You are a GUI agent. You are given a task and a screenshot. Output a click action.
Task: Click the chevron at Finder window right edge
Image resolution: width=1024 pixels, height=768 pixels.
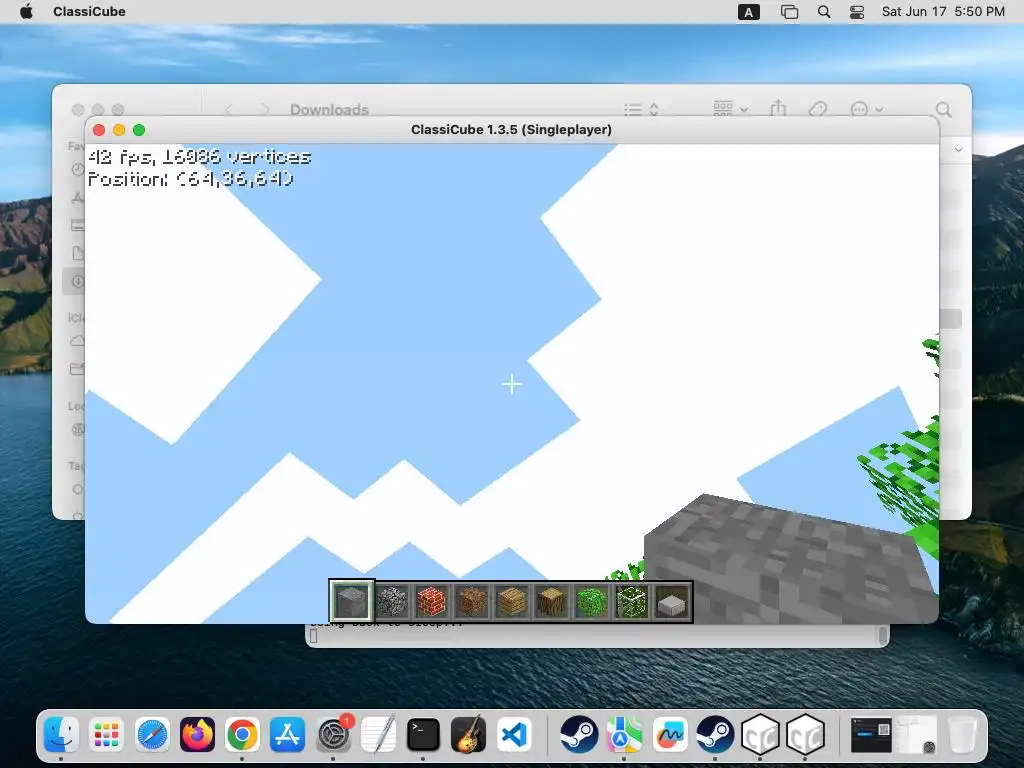click(x=958, y=150)
